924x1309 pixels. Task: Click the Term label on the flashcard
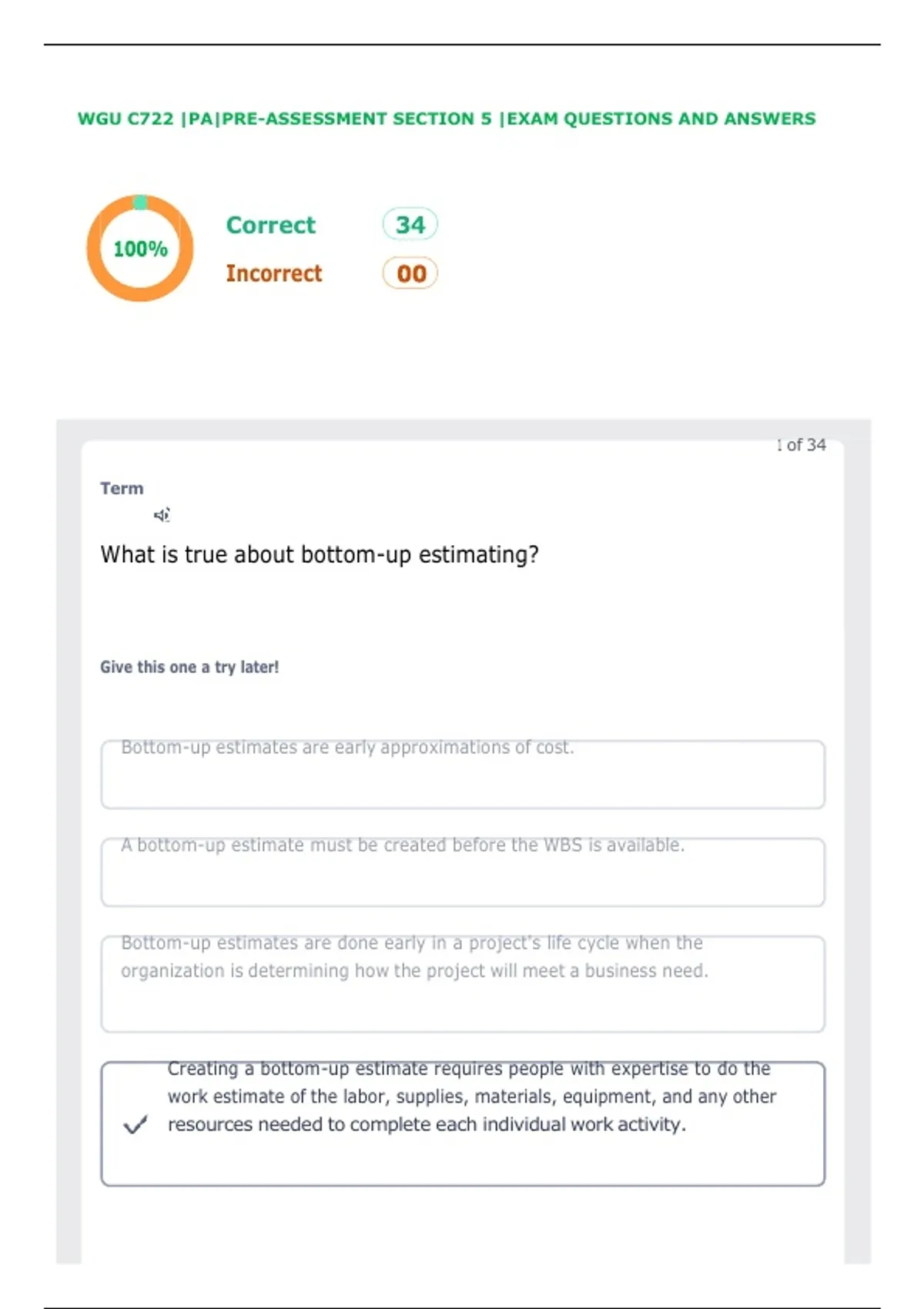122,488
